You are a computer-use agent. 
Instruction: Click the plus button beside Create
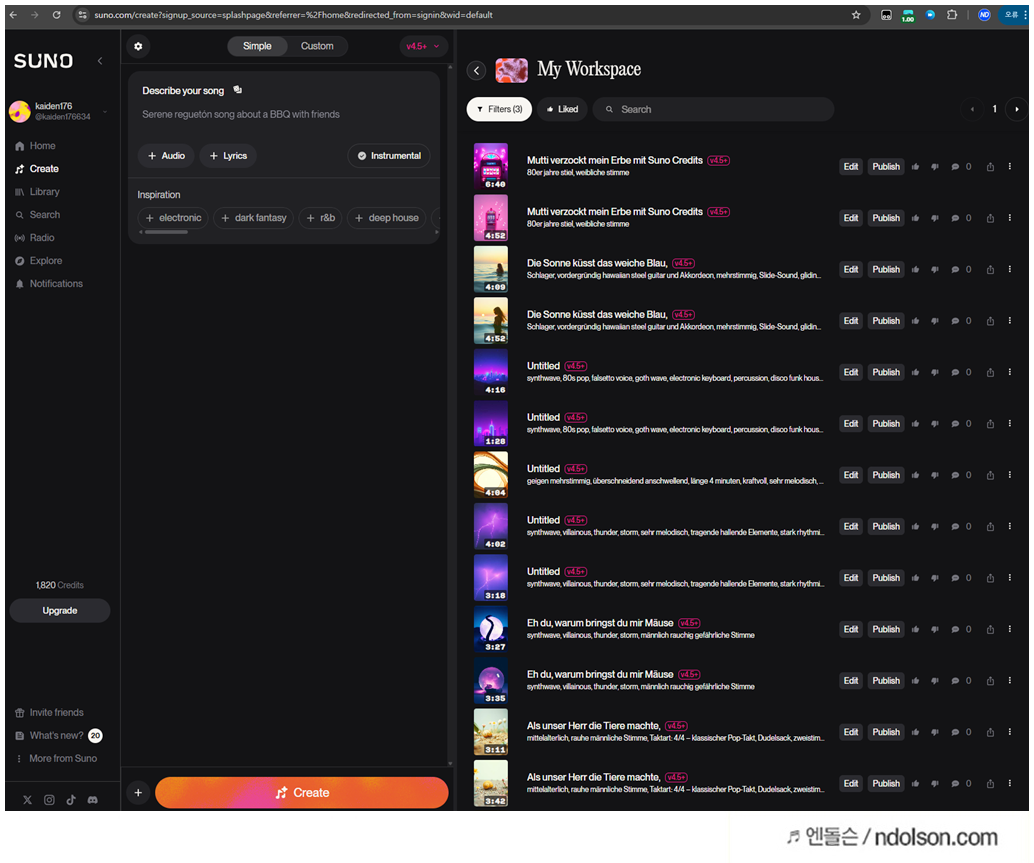138,792
